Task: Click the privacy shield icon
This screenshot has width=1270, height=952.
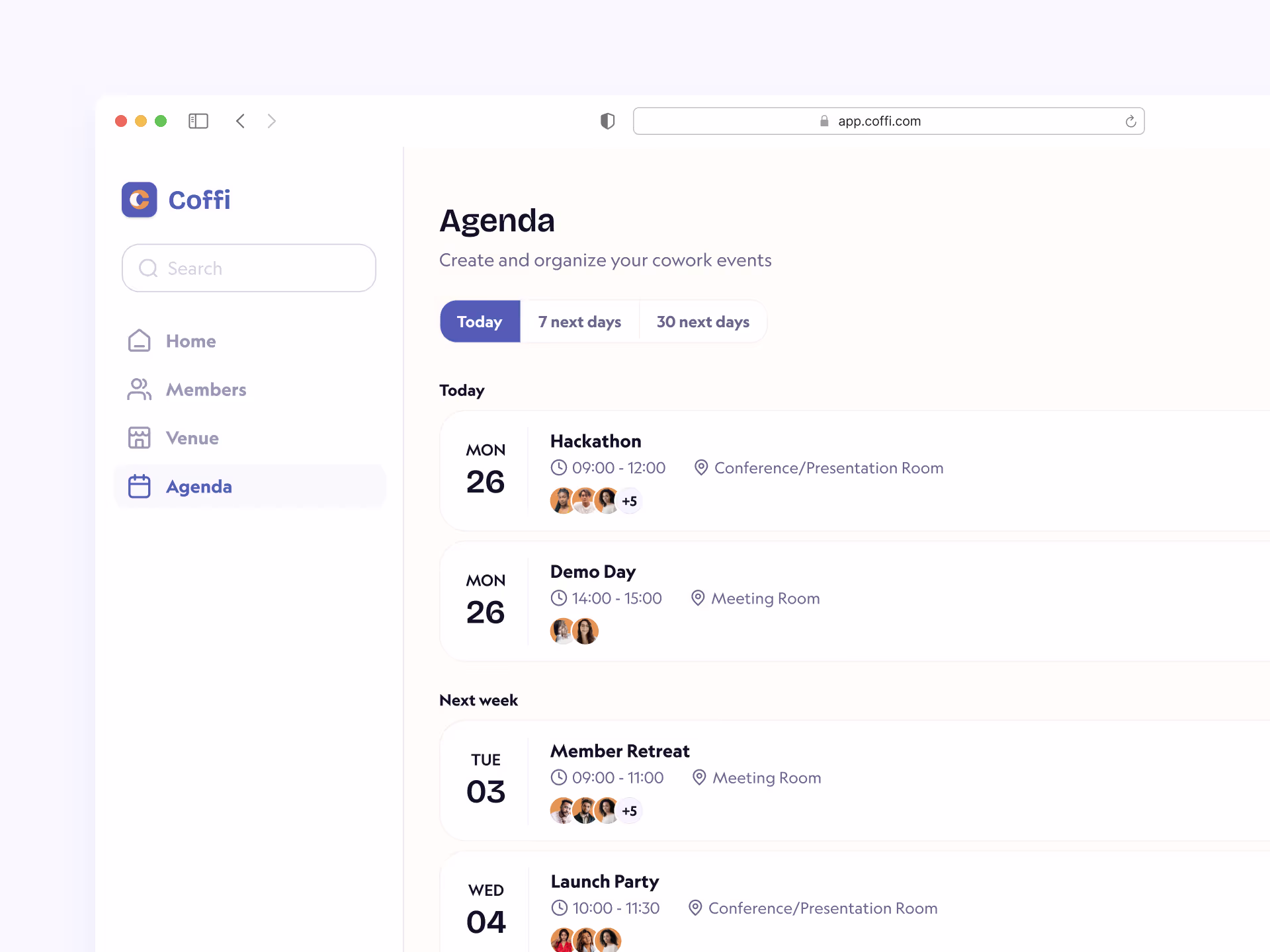Action: point(607,121)
